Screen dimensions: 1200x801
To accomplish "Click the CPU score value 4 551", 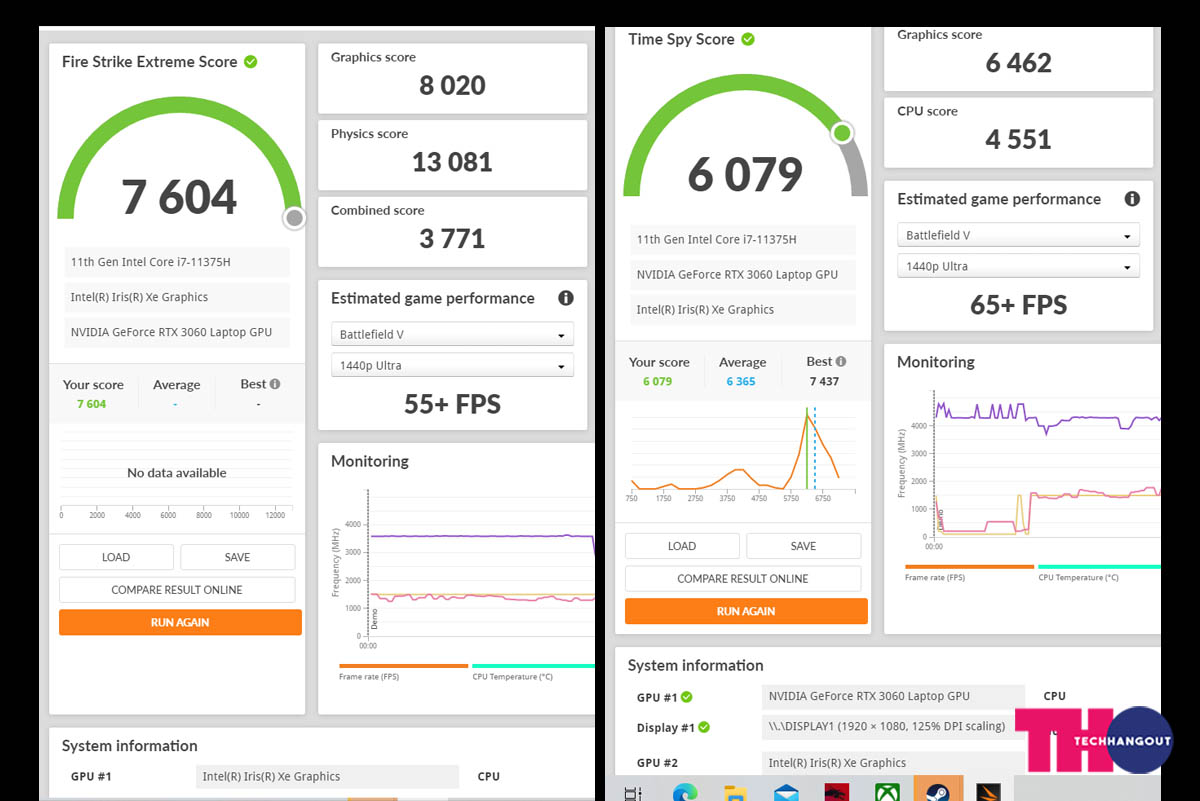I will pyautogui.click(x=1019, y=140).
